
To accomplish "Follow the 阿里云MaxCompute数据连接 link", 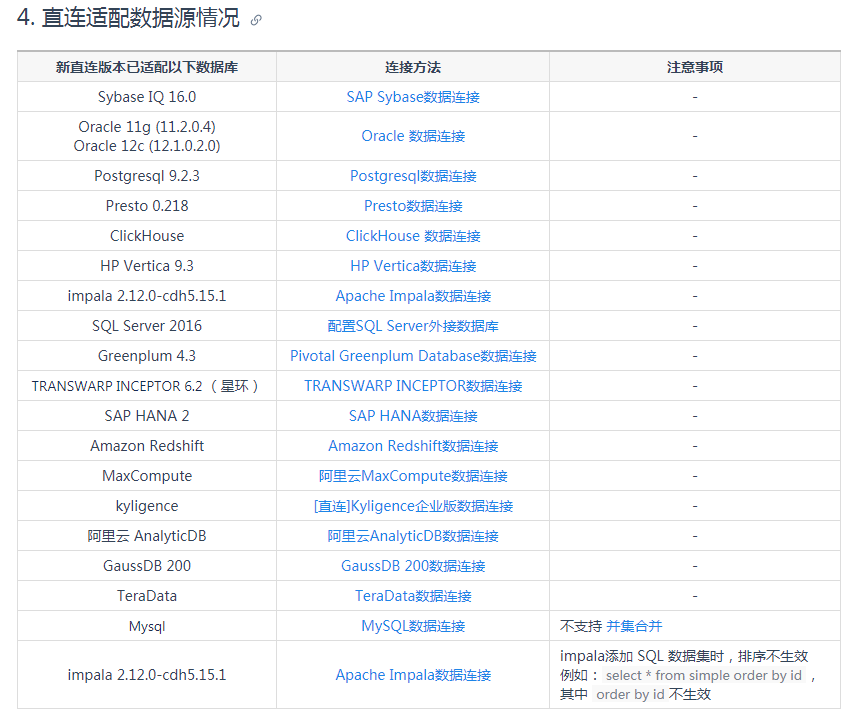I will pos(413,476).
